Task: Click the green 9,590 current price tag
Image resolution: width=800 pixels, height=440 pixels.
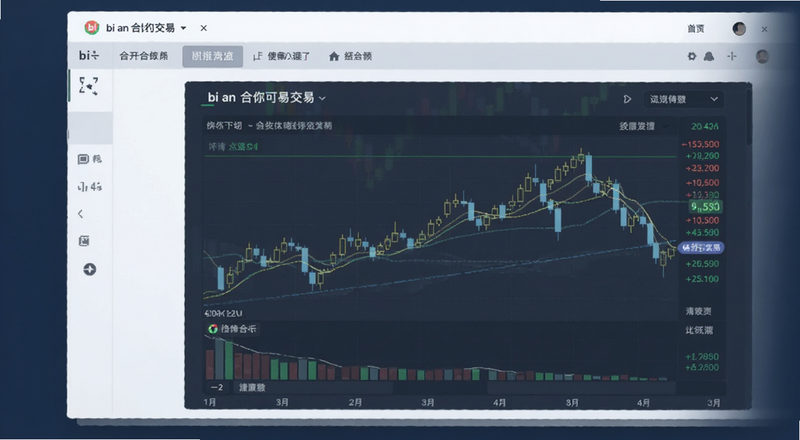Action: click(x=705, y=207)
